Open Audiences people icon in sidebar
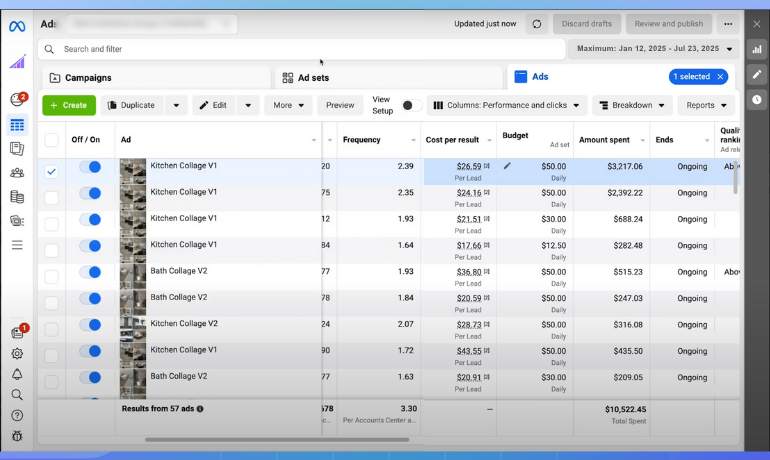The image size is (770, 460). click(17, 173)
